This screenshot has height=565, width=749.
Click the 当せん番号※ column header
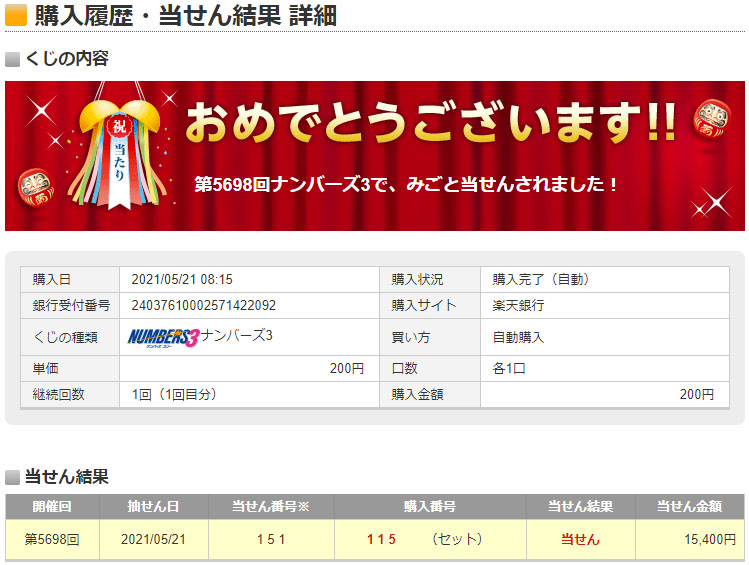click(x=271, y=506)
